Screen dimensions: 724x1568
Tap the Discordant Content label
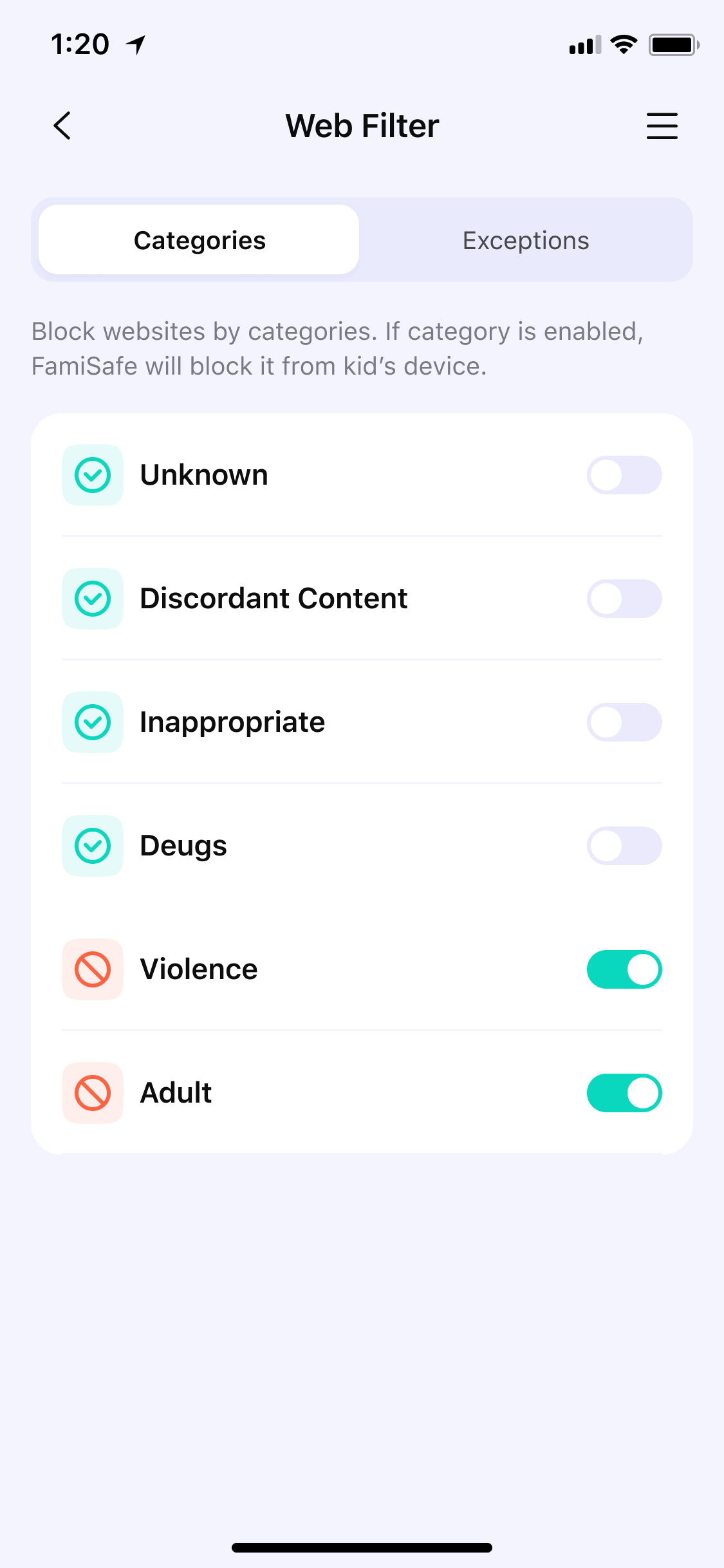point(274,599)
